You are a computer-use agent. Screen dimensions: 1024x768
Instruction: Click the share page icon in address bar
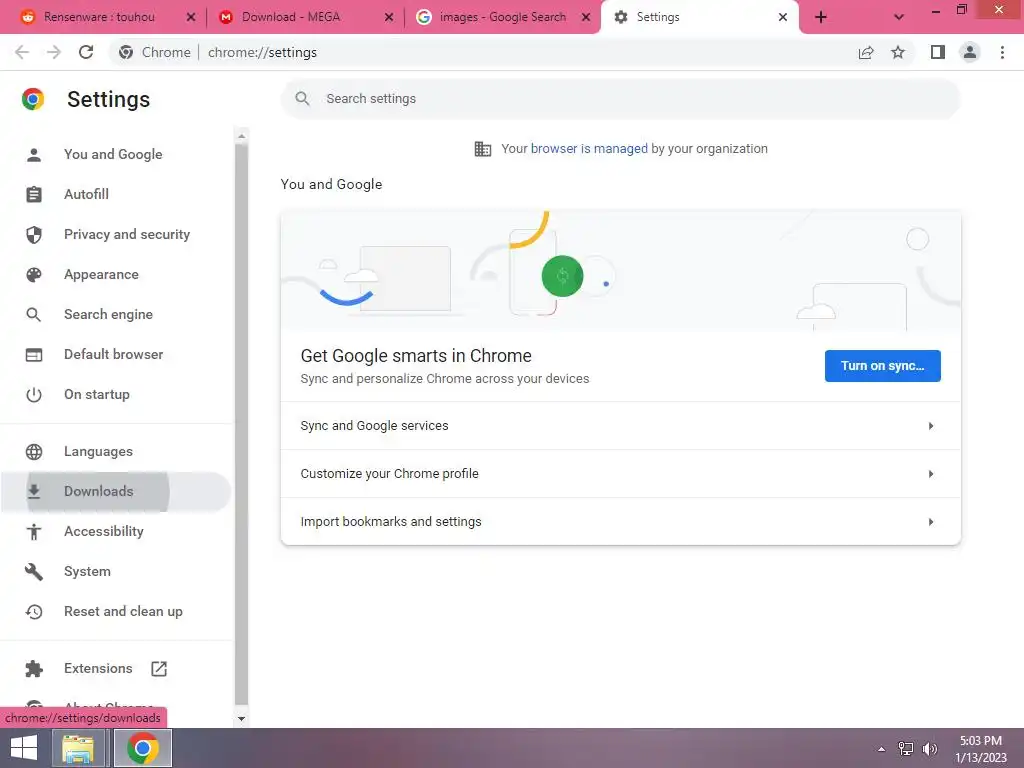866,52
